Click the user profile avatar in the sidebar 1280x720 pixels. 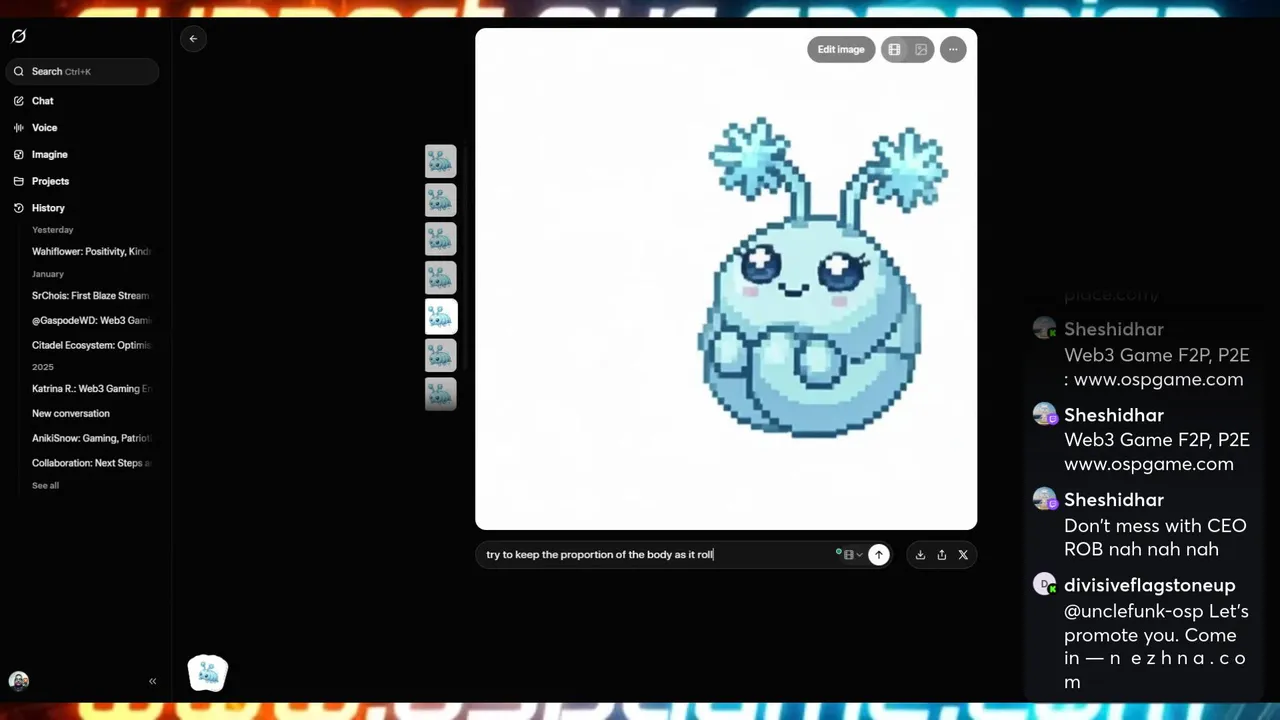point(18,681)
